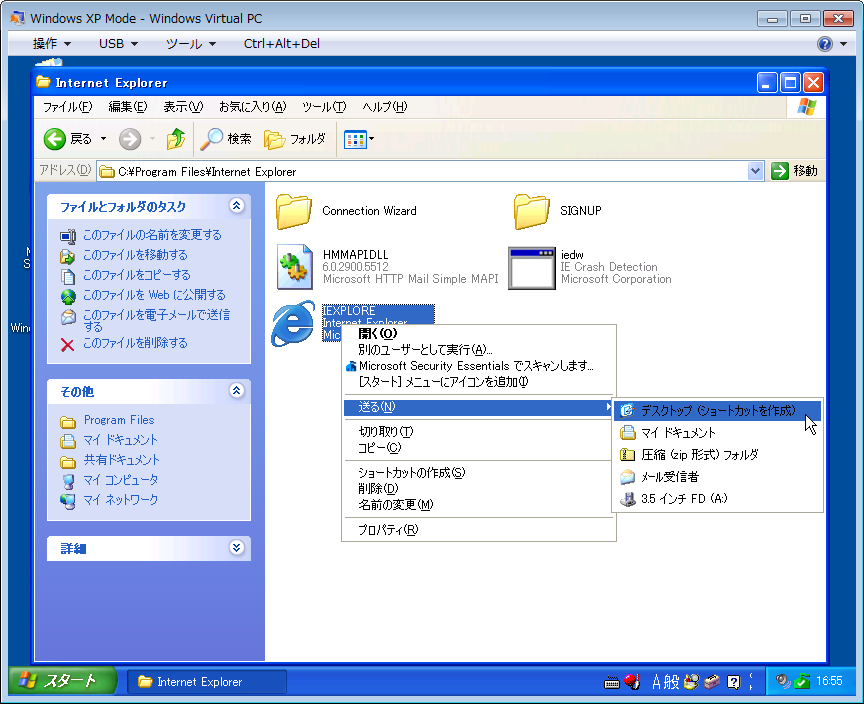
Task: Select コピー(C) in the context menu
Action: [478, 448]
